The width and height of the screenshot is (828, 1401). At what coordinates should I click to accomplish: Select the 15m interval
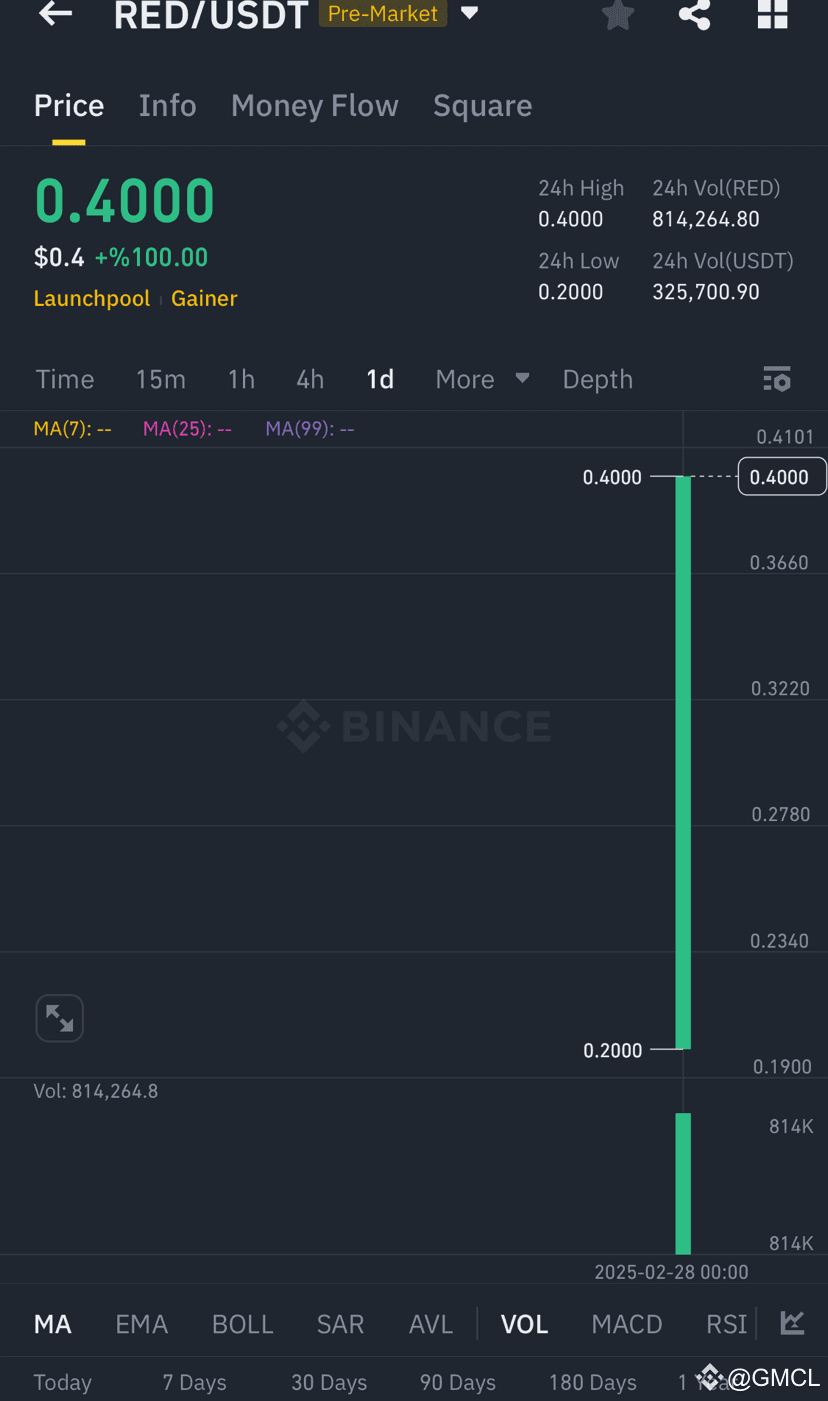coord(161,379)
